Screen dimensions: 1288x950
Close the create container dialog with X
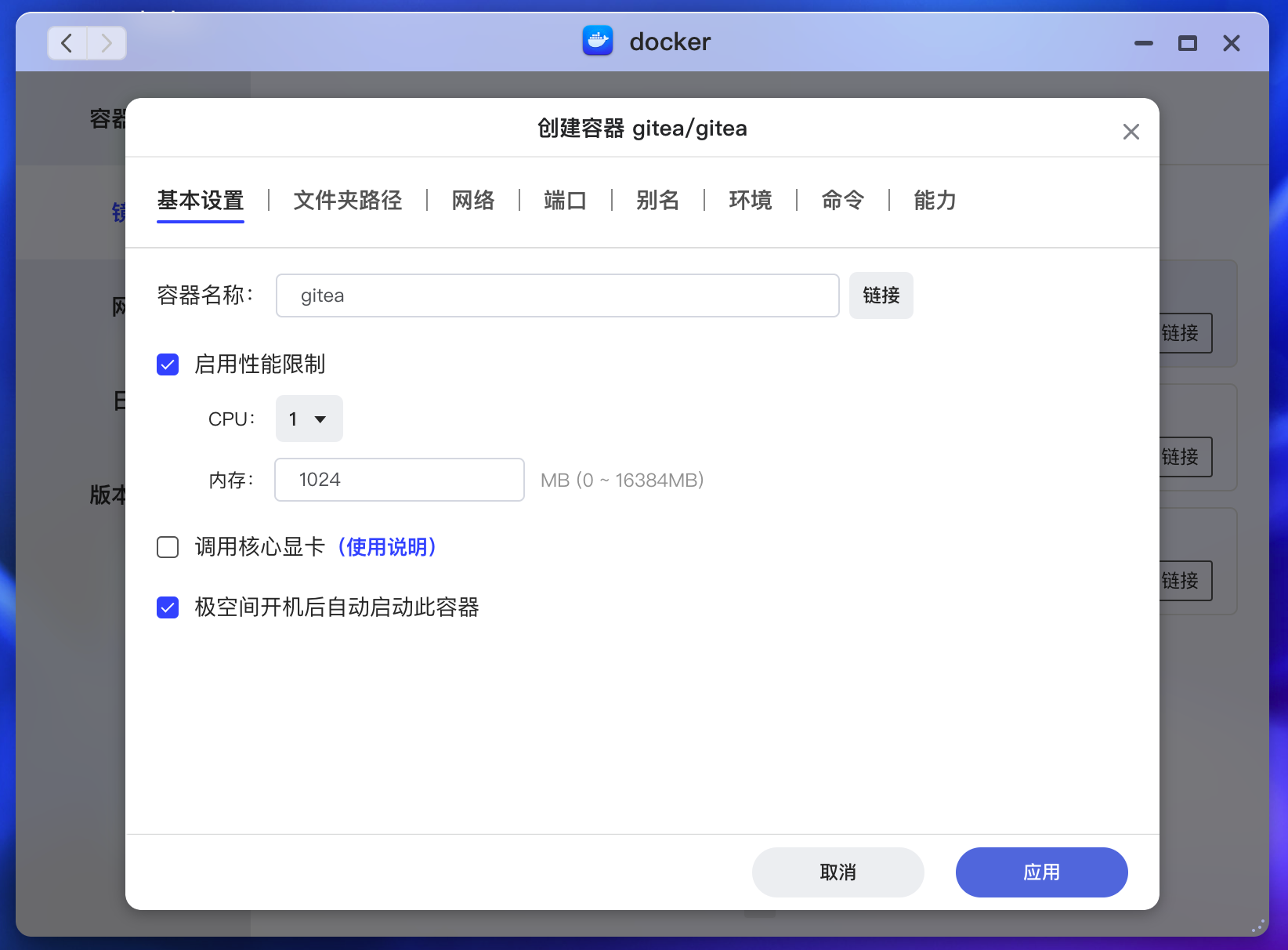click(x=1131, y=132)
